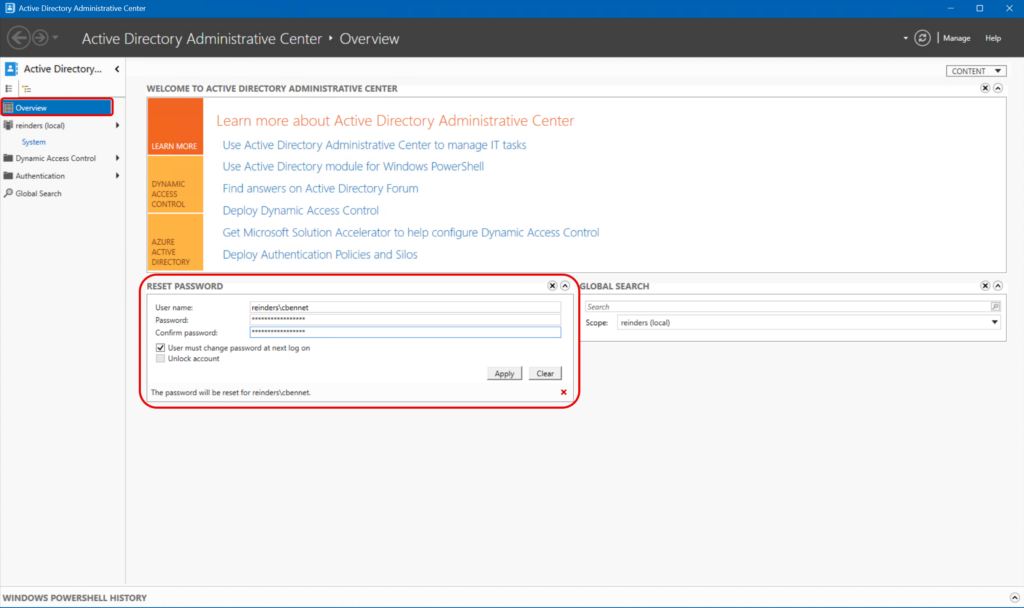Go back with the navigation back arrow

click(x=19, y=38)
